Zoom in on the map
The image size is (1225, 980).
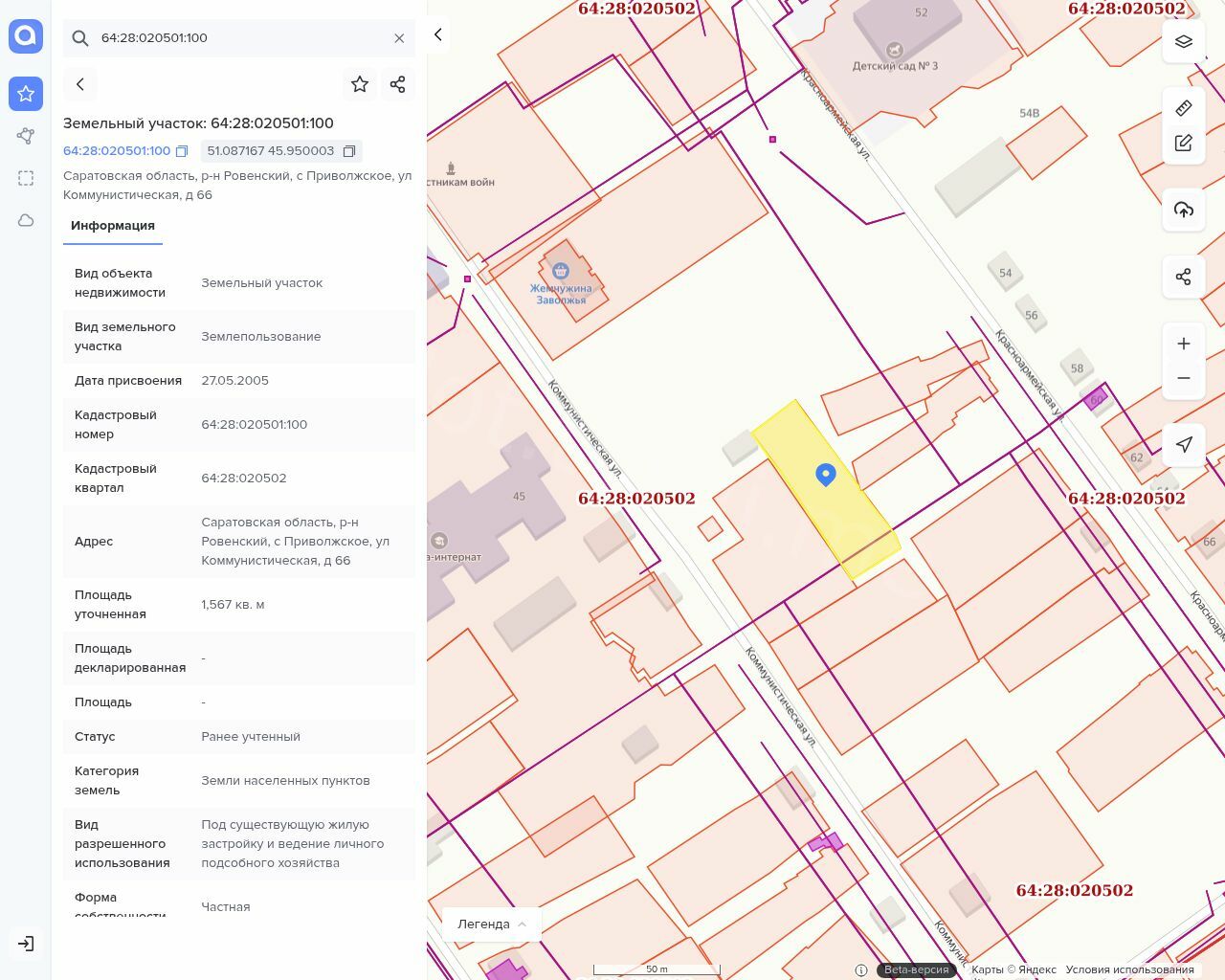pyautogui.click(x=1184, y=344)
